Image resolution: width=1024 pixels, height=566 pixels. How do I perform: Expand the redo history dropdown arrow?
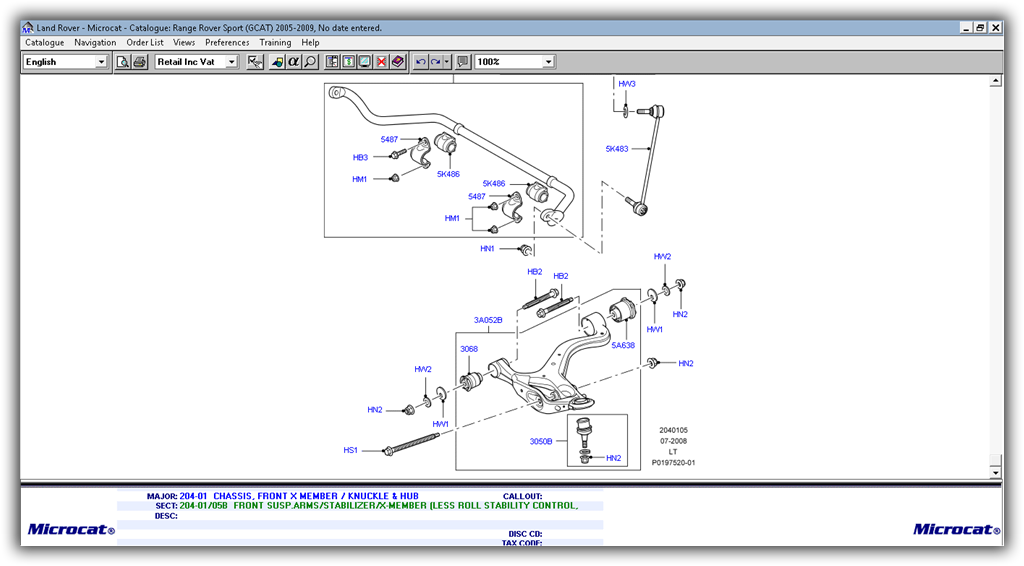447,61
